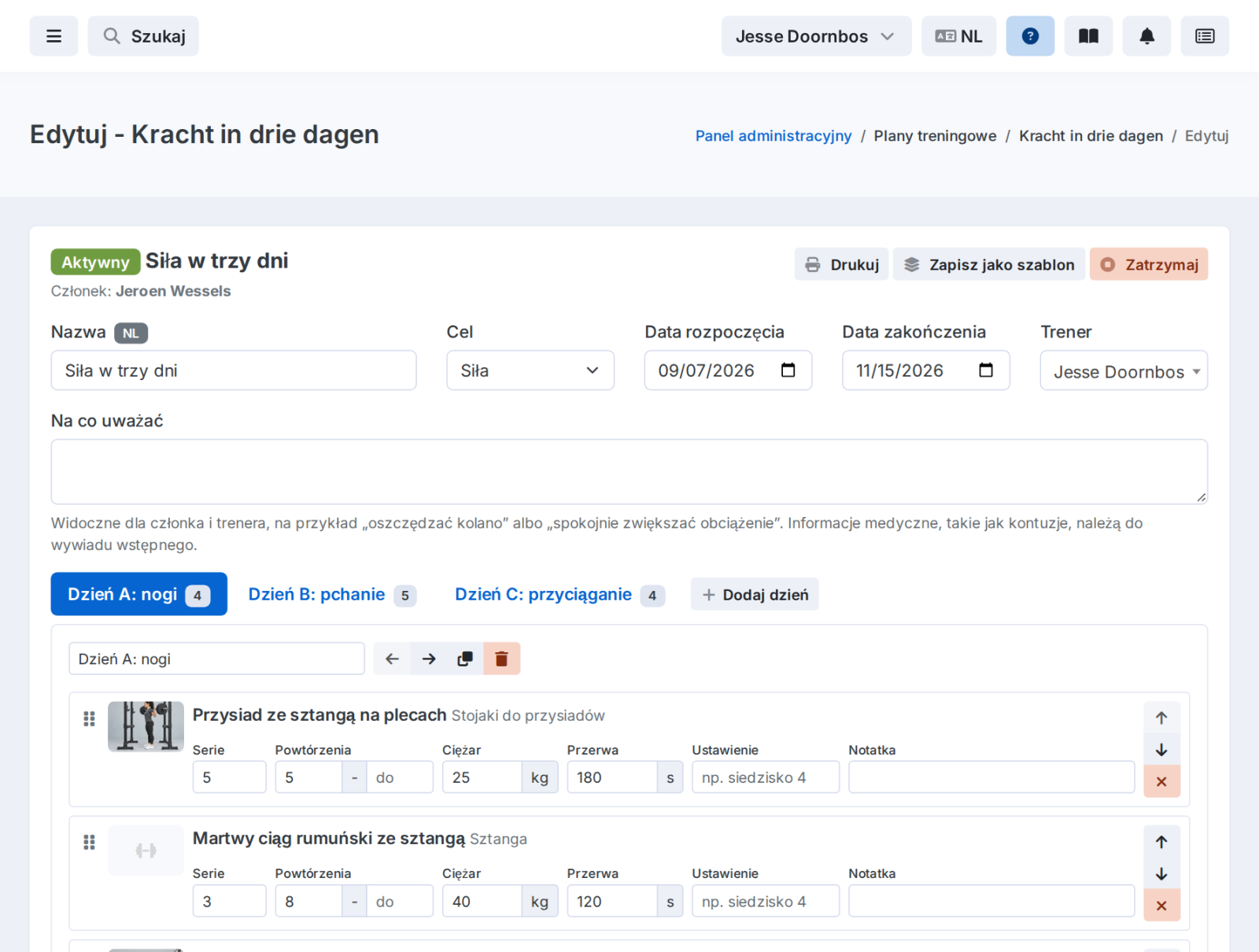Click the blue help question mark icon
Viewport: 1259px width, 952px height.
pyautogui.click(x=1030, y=36)
